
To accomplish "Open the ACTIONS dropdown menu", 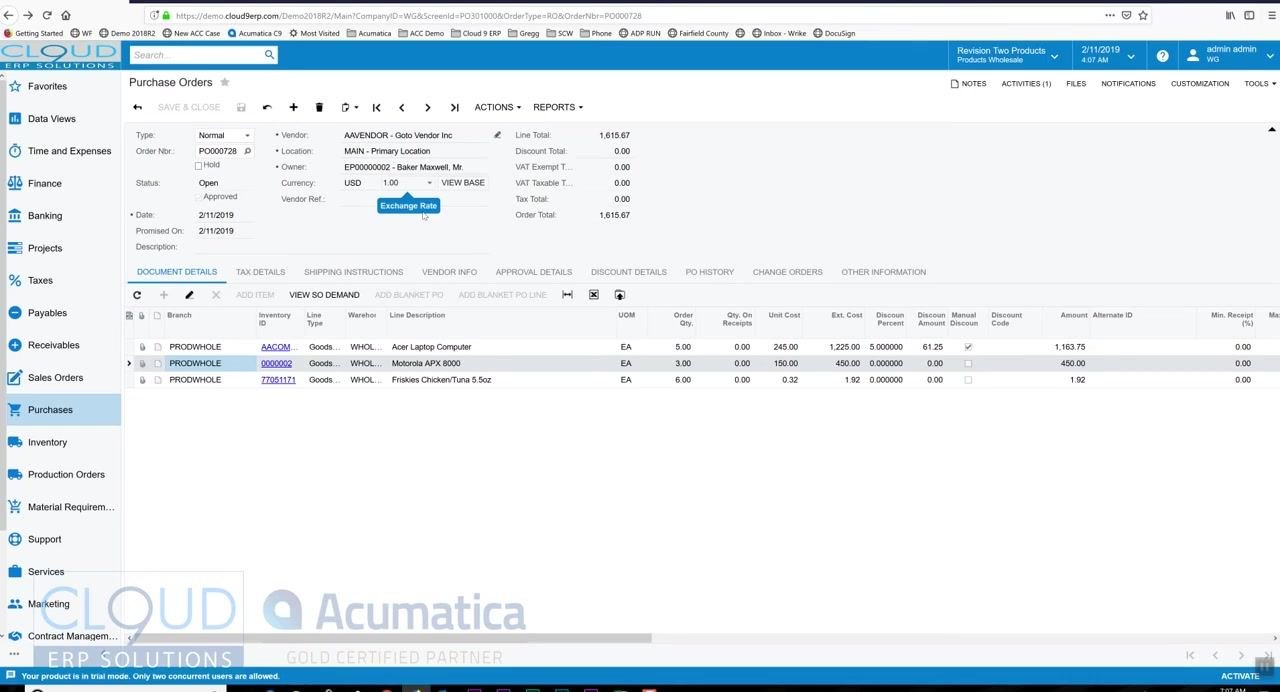I will click(497, 107).
